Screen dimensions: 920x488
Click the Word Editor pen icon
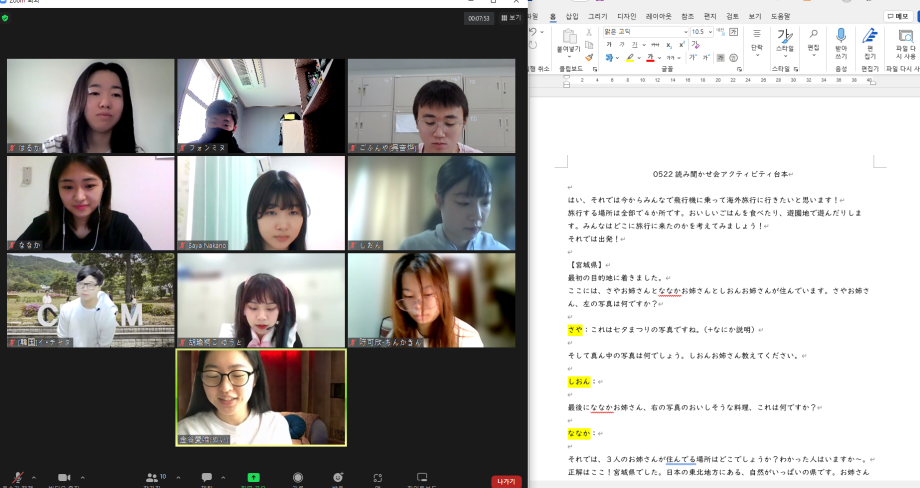click(x=870, y=38)
